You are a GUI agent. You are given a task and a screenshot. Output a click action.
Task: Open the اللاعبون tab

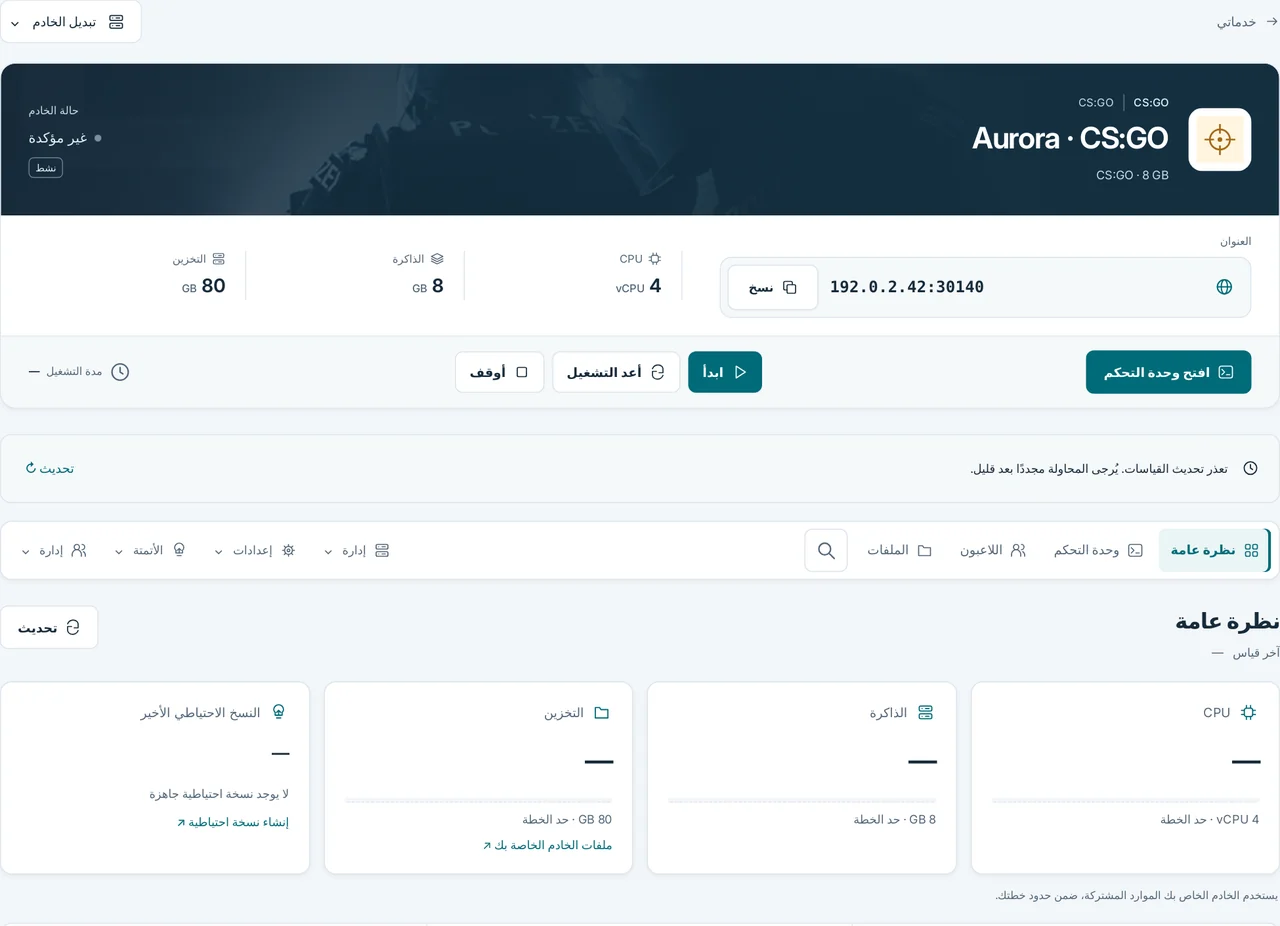click(x=993, y=550)
